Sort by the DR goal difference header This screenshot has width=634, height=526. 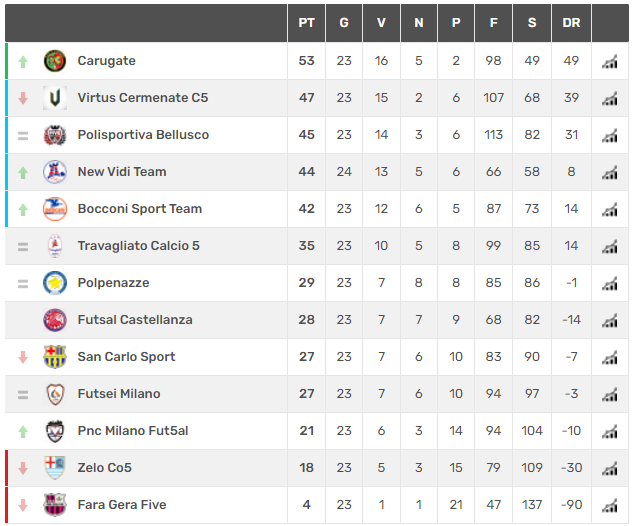(x=571, y=23)
